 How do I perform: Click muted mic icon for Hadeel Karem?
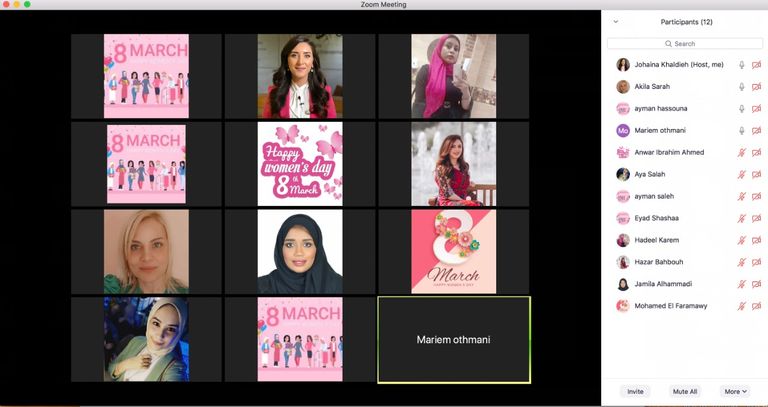tap(741, 241)
